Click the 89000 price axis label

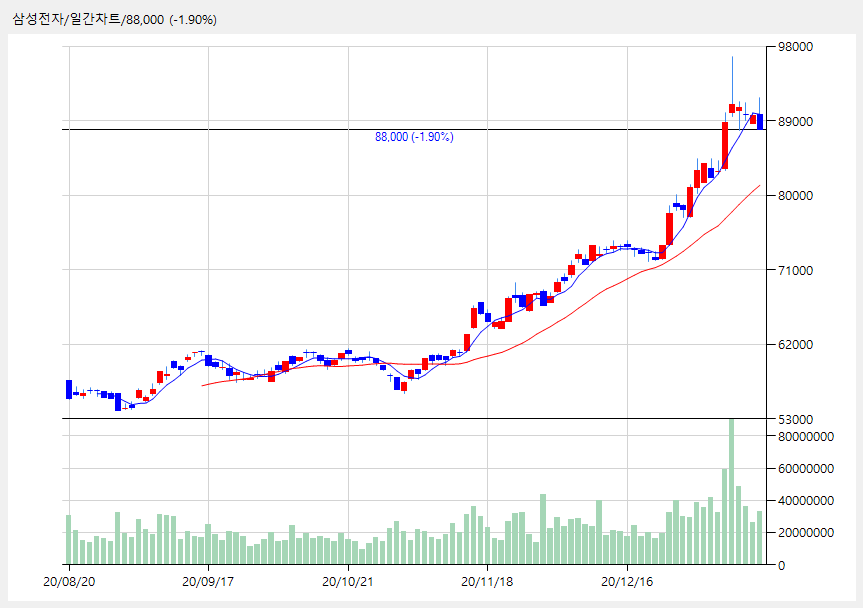(x=796, y=121)
